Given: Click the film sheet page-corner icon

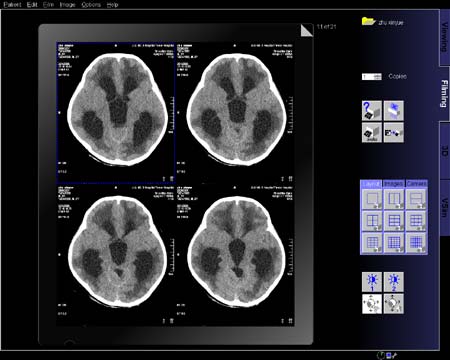Looking at the screenshot, I should (x=307, y=30).
